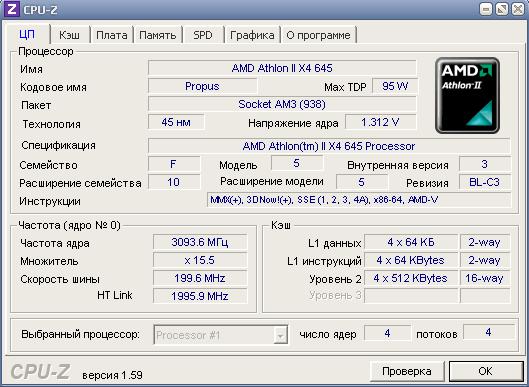The image size is (529, 387).
Task: Click the processor name field AMD Athlon II X4 645
Action: (282, 68)
